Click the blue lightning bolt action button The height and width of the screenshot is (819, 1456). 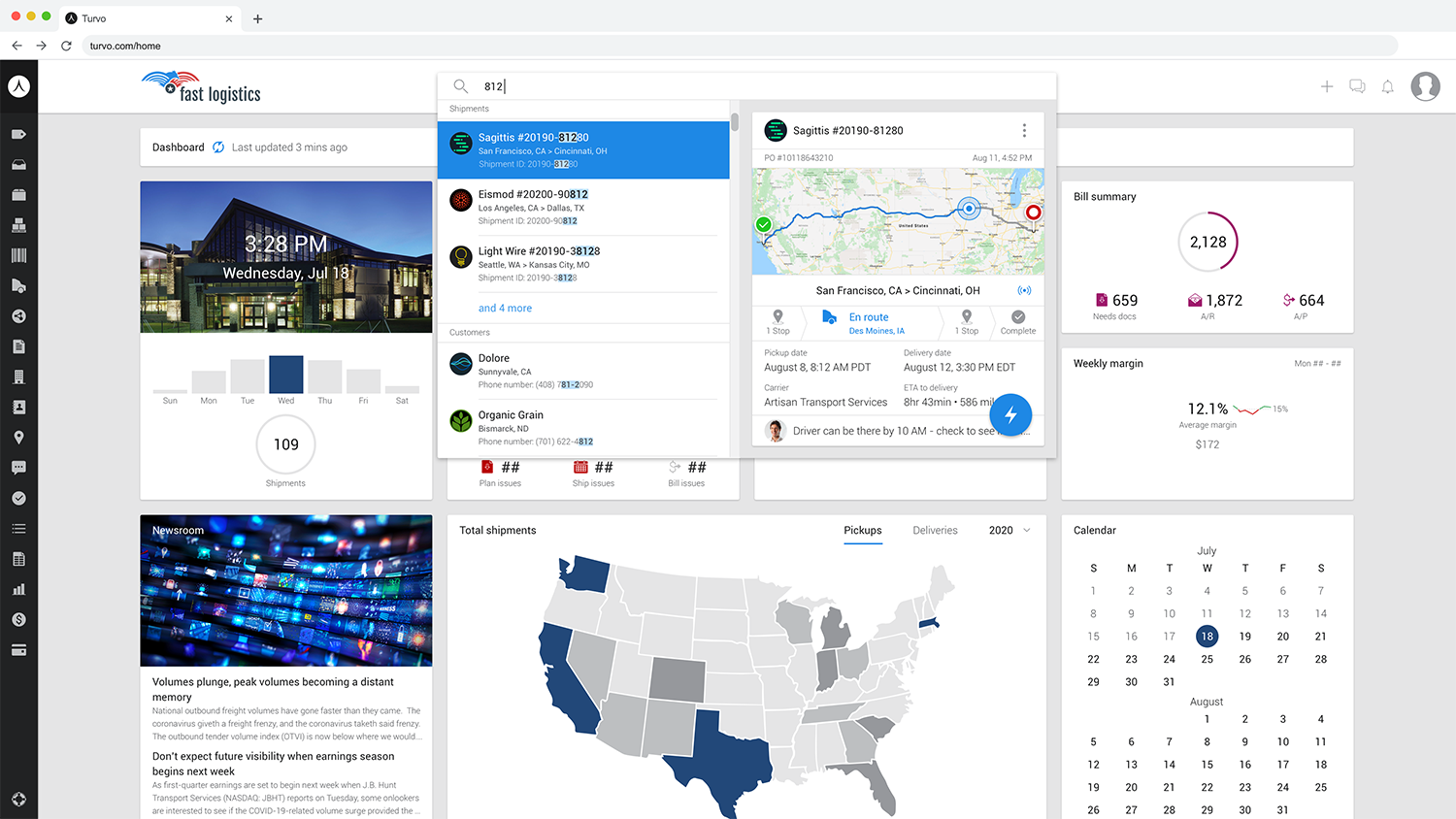coord(1010,415)
